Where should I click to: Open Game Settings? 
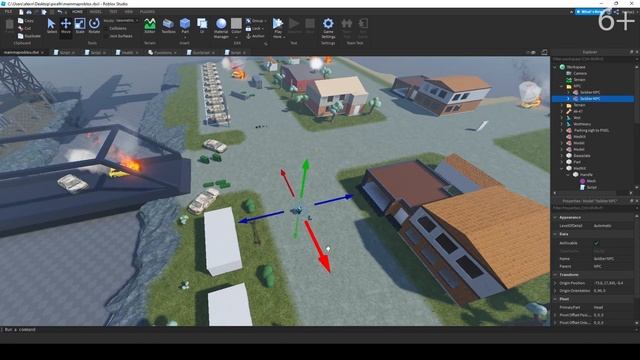click(328, 28)
